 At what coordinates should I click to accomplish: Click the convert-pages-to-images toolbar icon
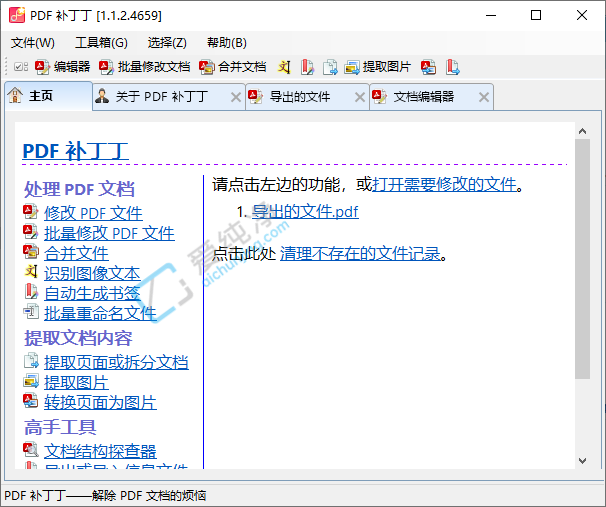[x=429, y=67]
